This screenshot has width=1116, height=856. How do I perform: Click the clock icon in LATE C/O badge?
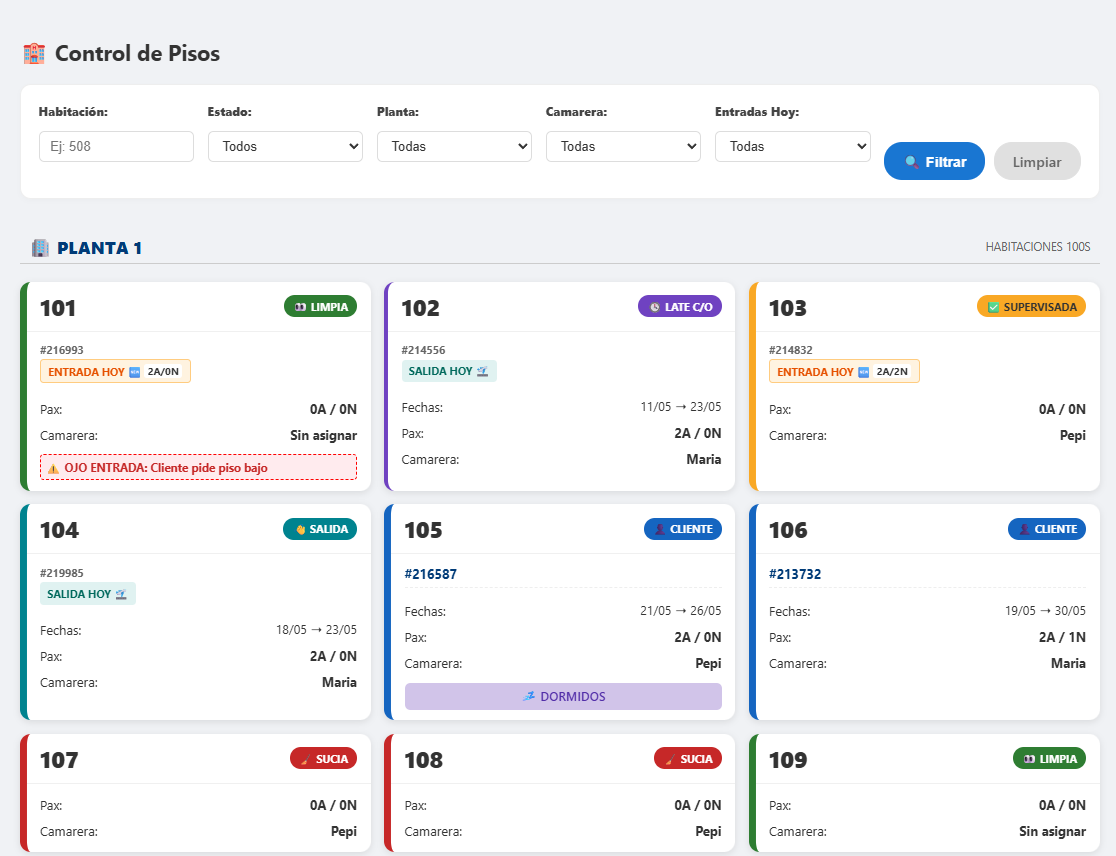(654, 307)
